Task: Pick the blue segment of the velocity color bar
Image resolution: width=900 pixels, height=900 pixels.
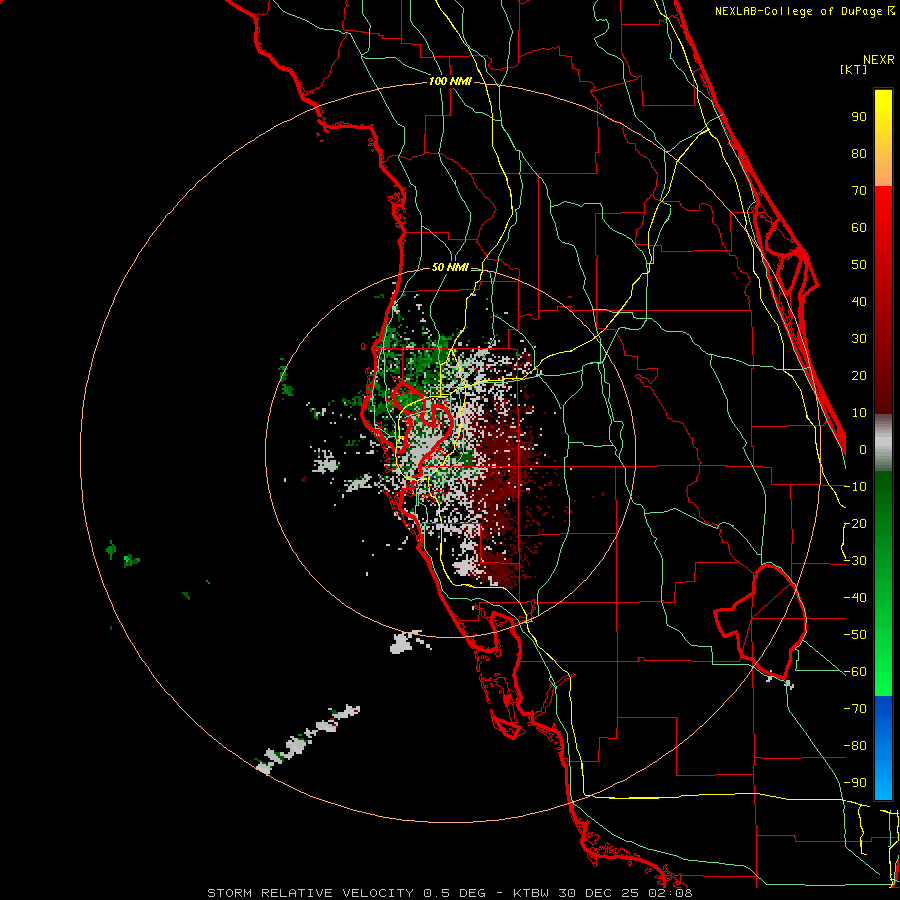Action: (x=883, y=748)
